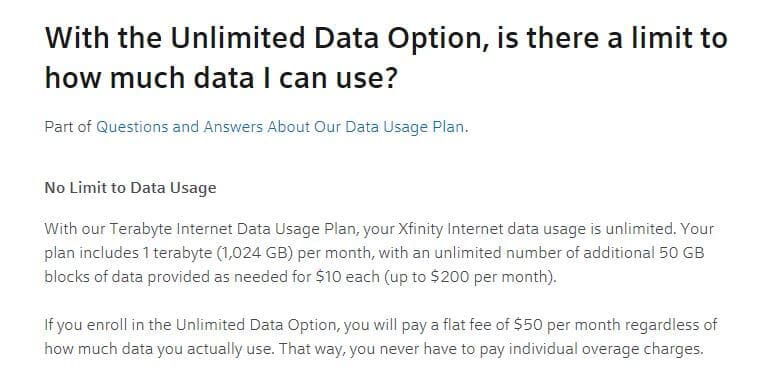Click the words 'flat fee' in the last paragraph
Image resolution: width=767 pixels, height=378 pixels.
tap(477, 325)
